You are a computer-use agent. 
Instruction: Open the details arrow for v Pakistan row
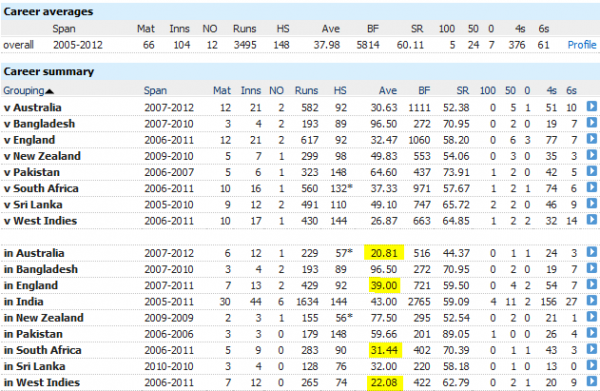(592, 171)
